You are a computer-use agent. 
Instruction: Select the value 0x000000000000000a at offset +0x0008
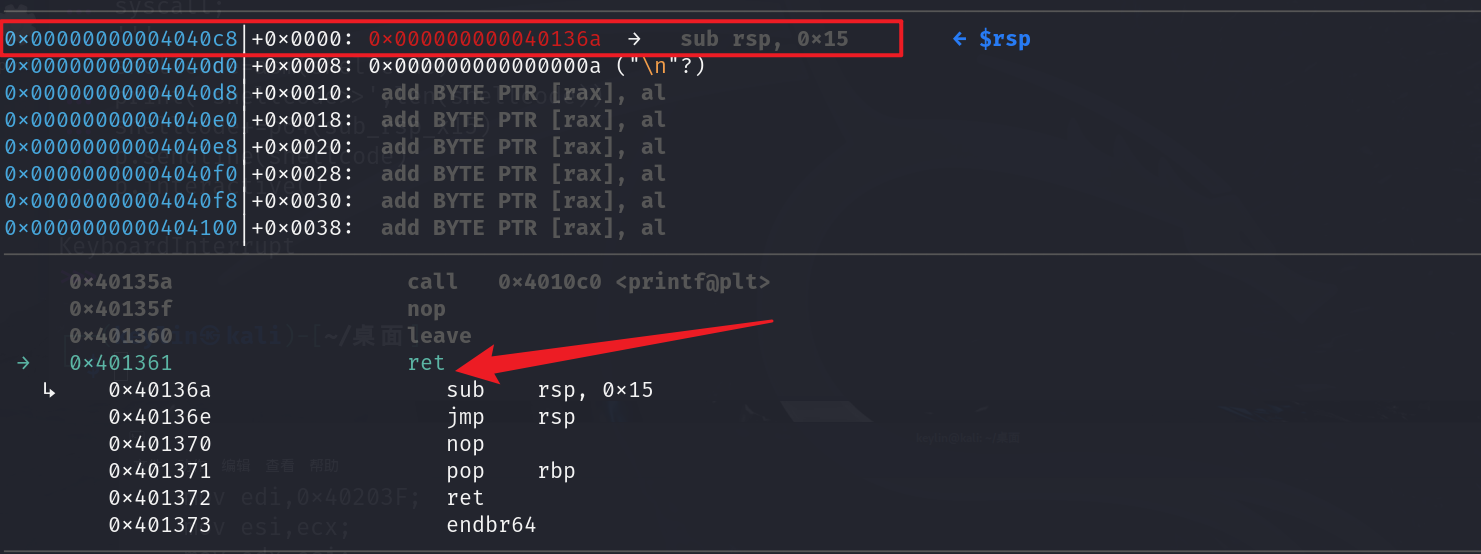coord(485,67)
